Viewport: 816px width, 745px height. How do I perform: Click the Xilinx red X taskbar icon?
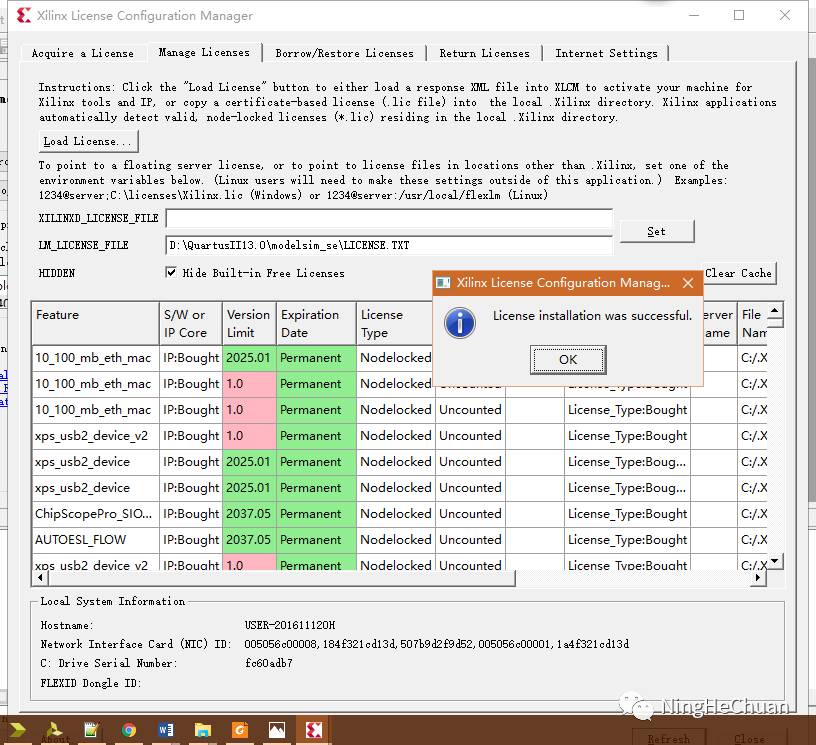313,730
